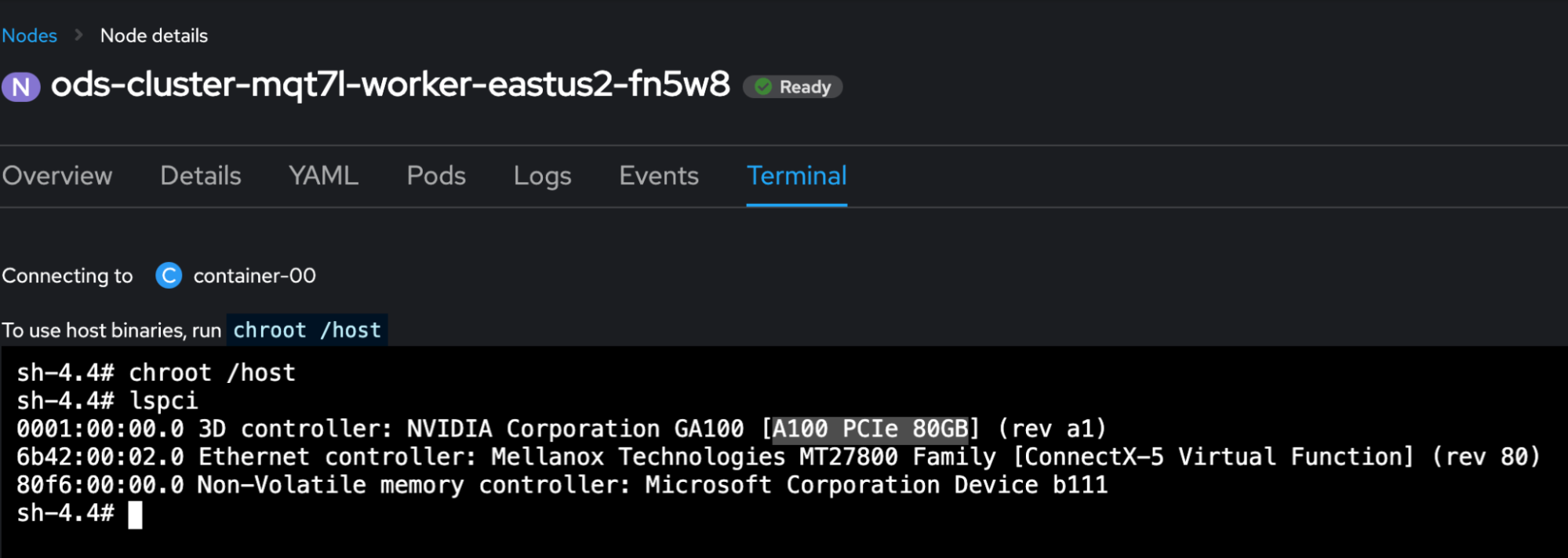Image resolution: width=1568 pixels, height=558 pixels.
Task: Click the blue C container icon
Action: point(169,275)
